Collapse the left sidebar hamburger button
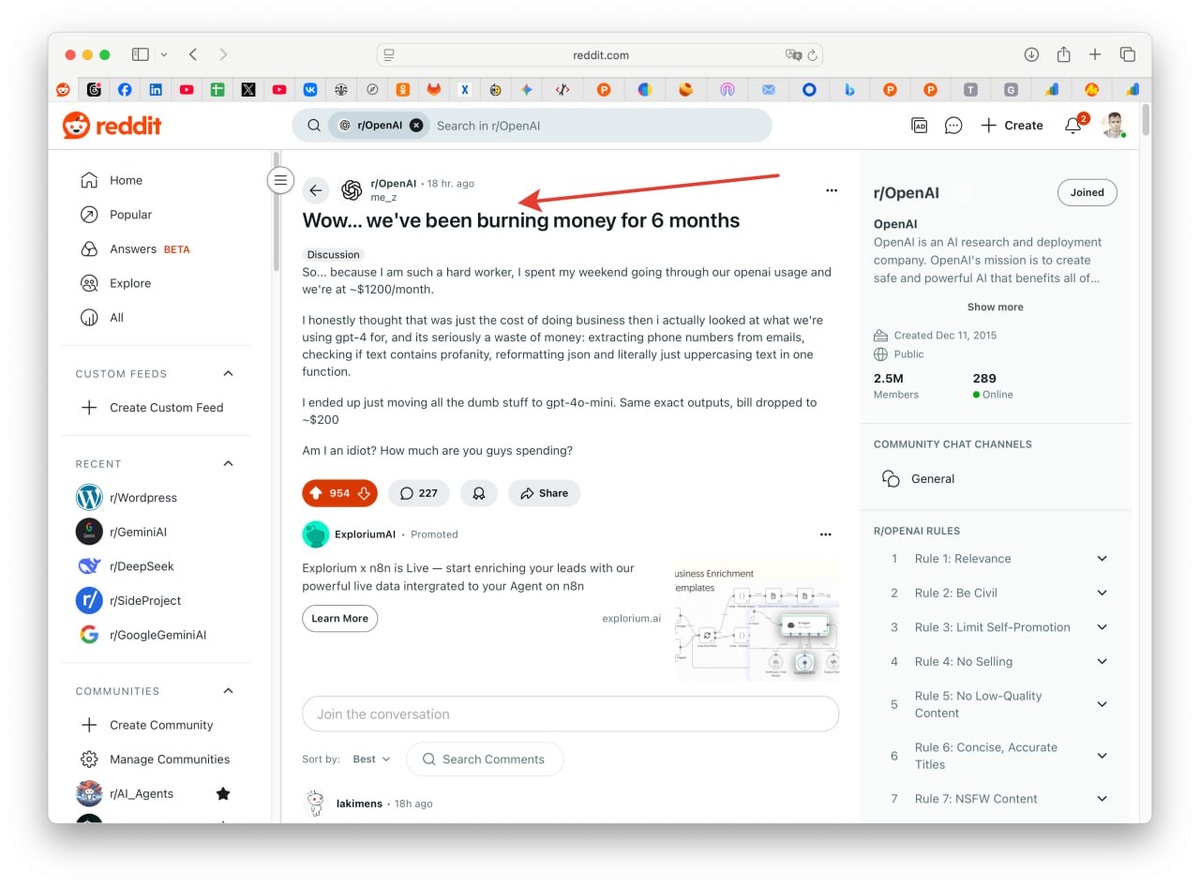The image size is (1200, 887). click(x=281, y=181)
